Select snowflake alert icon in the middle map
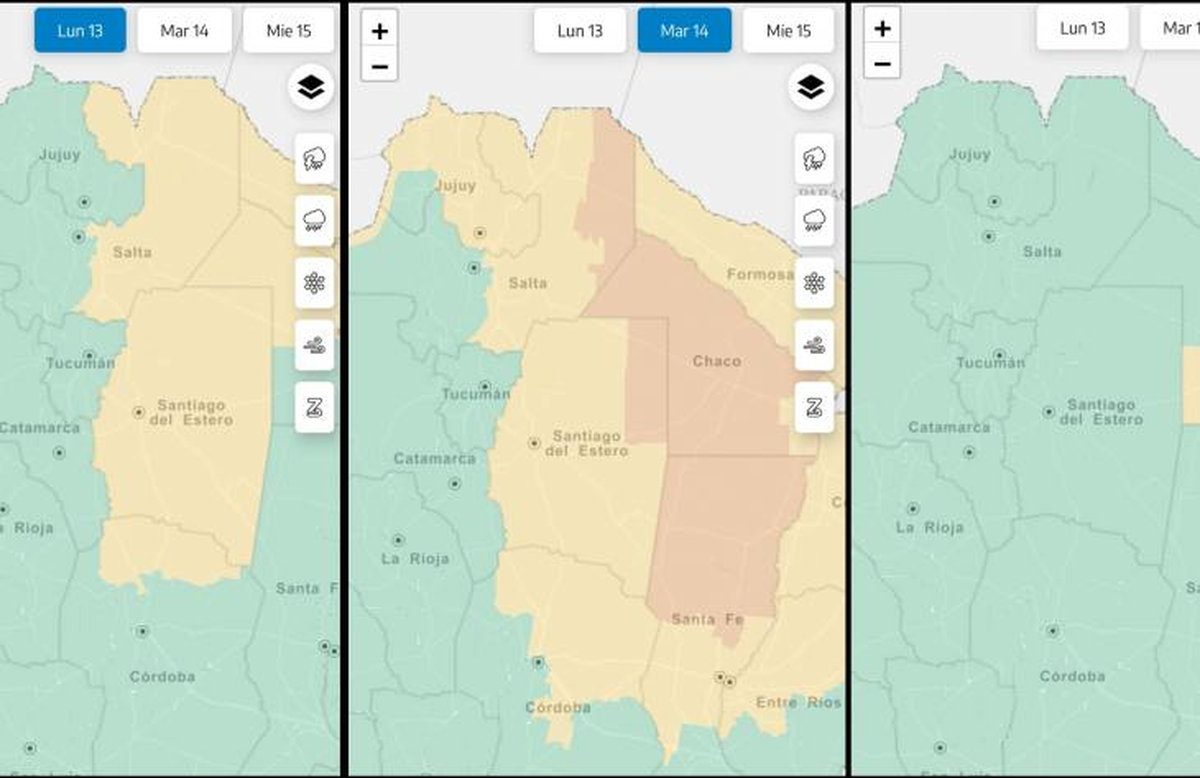Screen dimensions: 1200x778 point(814,283)
